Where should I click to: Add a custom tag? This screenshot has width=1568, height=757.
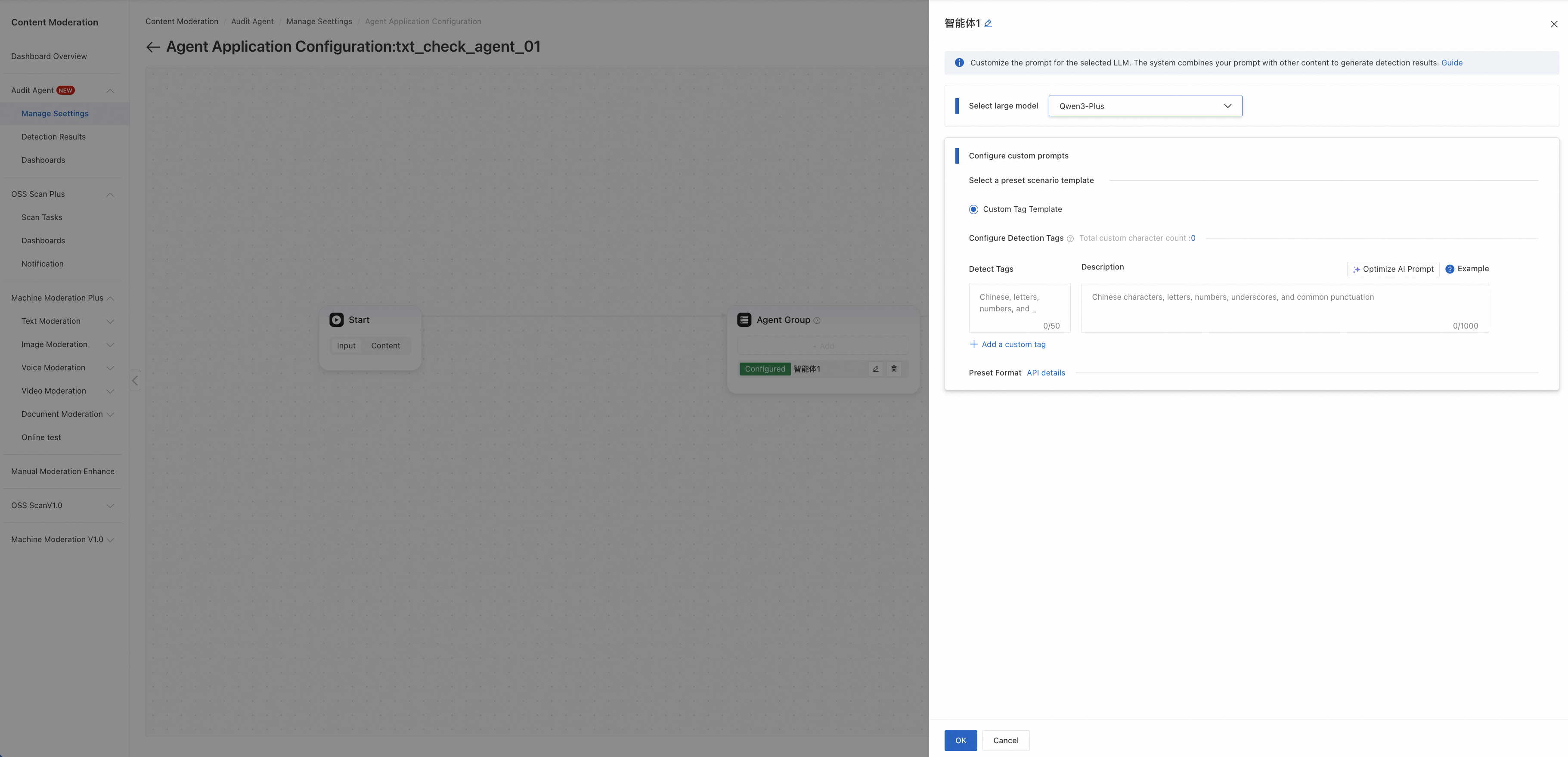point(1007,345)
